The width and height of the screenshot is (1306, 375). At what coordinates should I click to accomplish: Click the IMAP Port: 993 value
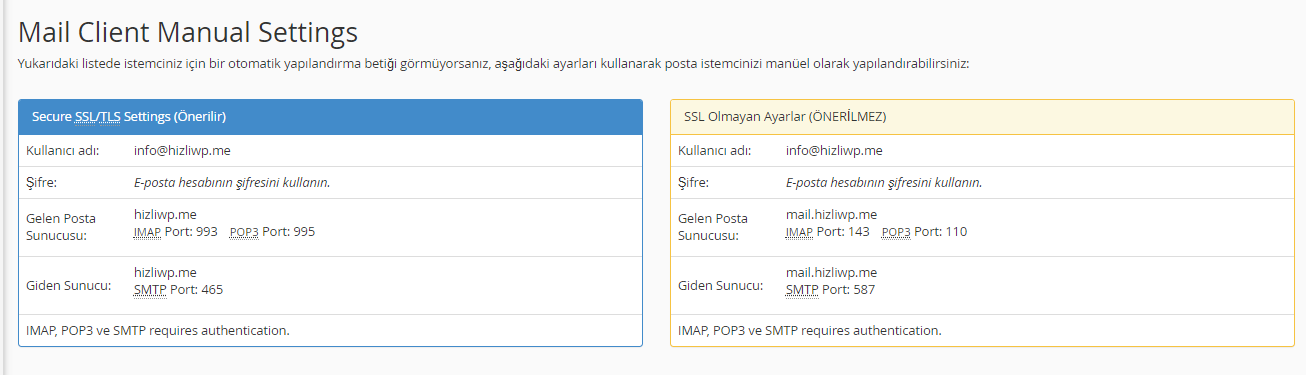point(176,232)
